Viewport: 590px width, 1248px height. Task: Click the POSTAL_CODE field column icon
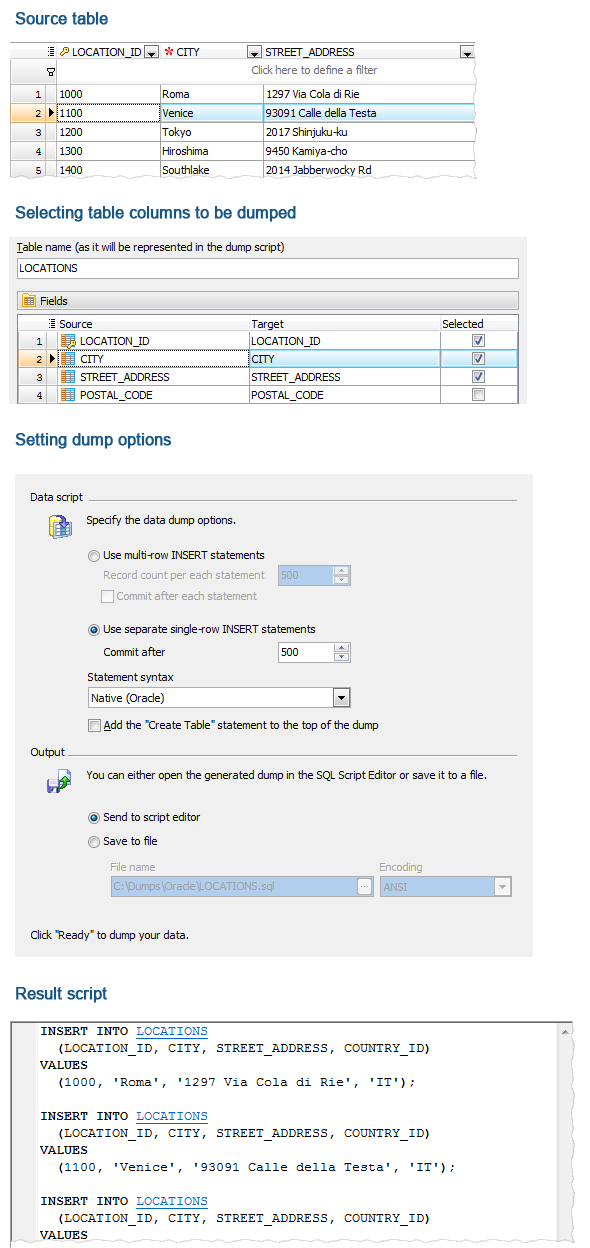pyautogui.click(x=70, y=394)
